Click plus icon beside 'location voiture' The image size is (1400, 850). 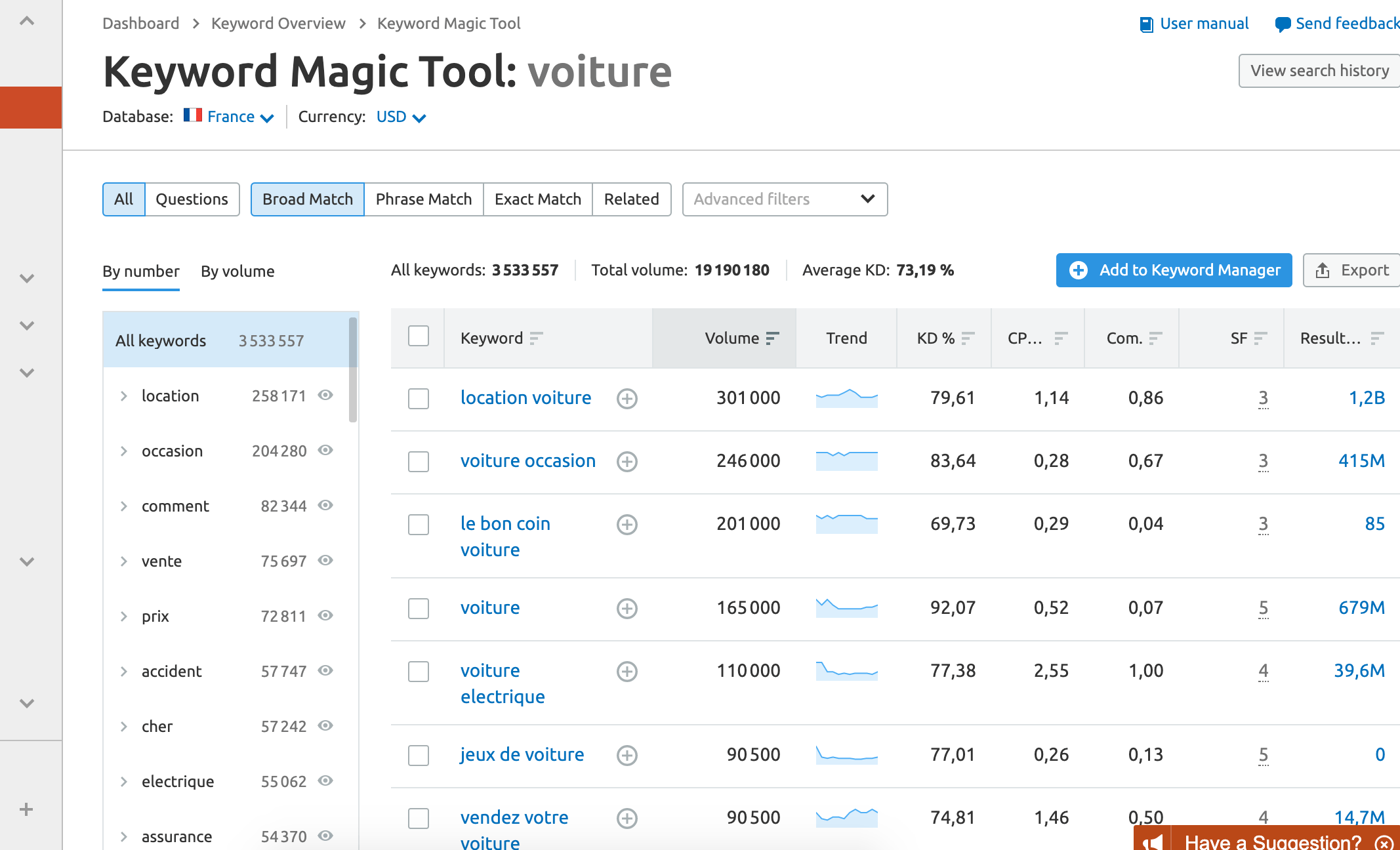click(x=627, y=399)
